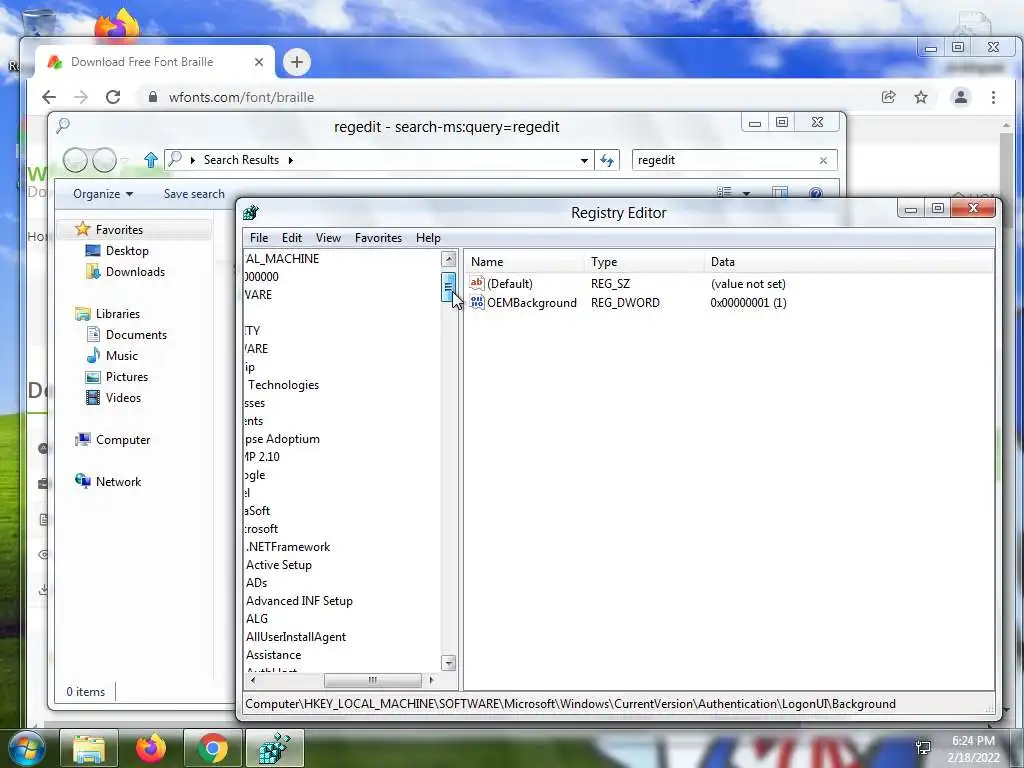
Task: Clear the regedit search box text
Action: click(823, 161)
